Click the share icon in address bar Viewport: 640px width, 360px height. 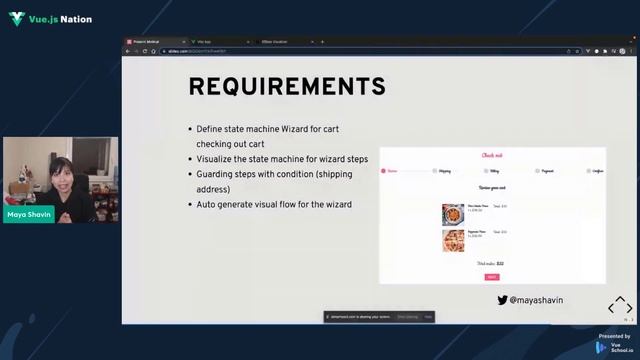pyautogui.click(x=569, y=51)
